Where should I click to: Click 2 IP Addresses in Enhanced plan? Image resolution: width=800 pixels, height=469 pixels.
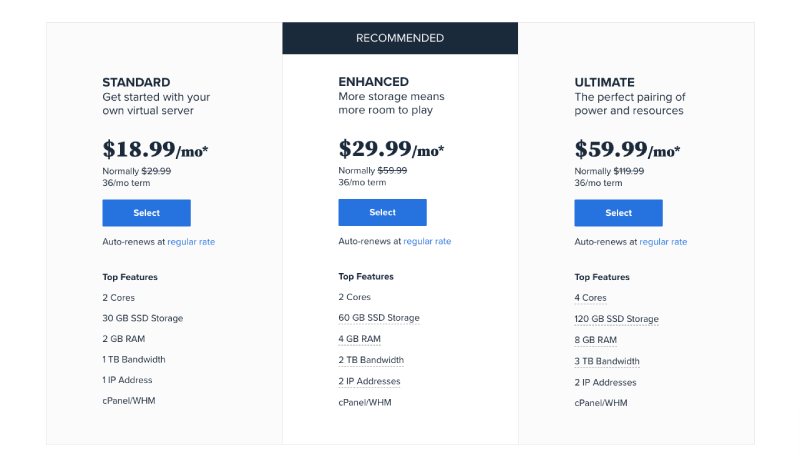369,381
